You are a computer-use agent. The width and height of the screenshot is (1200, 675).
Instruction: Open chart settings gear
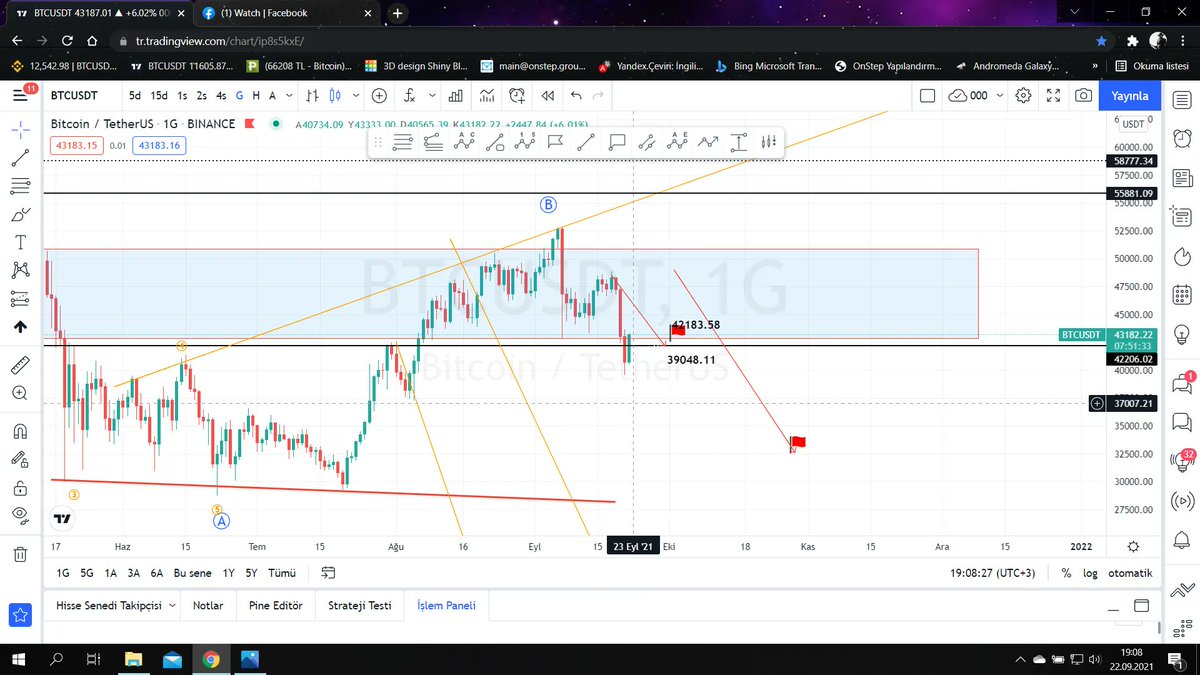1023,95
